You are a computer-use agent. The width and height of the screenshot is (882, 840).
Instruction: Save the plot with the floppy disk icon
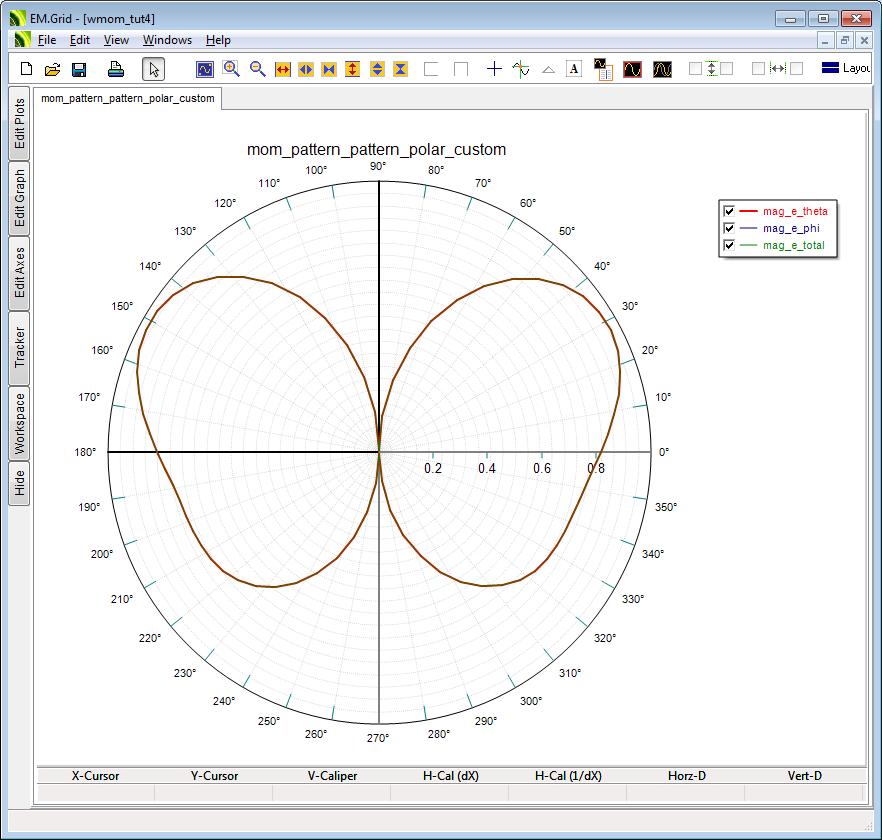pyautogui.click(x=79, y=69)
